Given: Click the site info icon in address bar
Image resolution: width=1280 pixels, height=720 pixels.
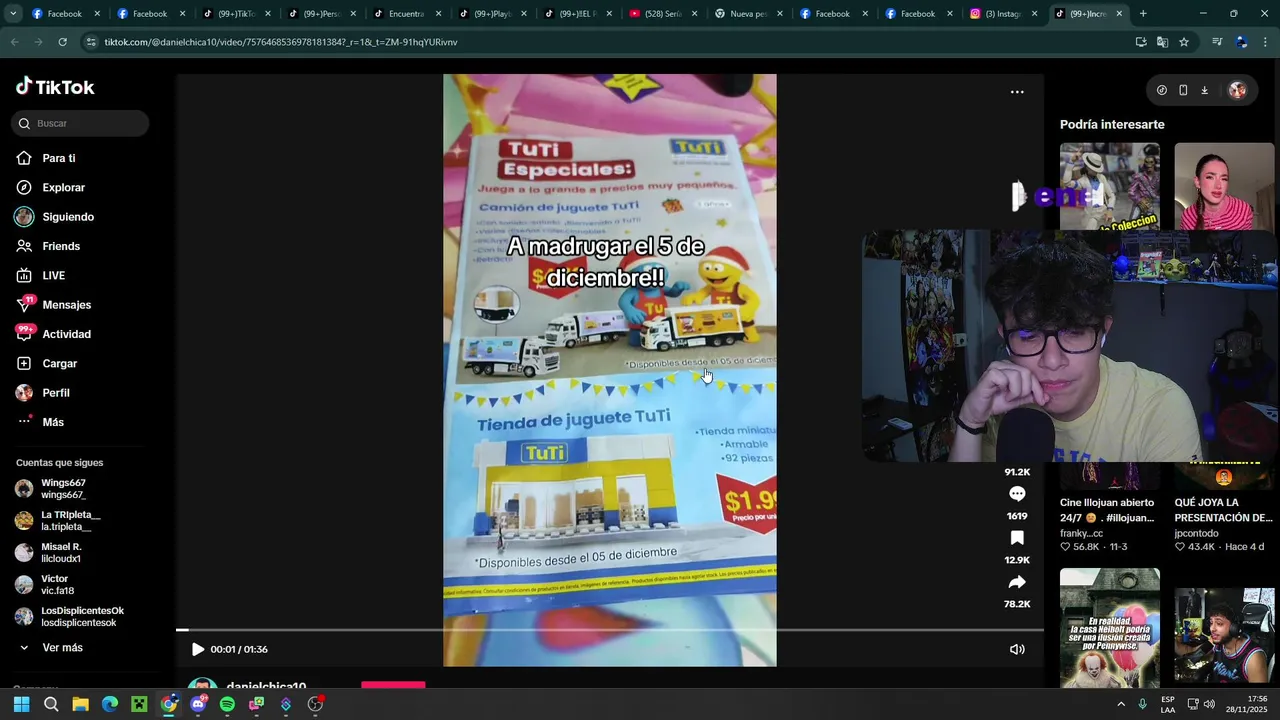Looking at the screenshot, I should pos(91,42).
